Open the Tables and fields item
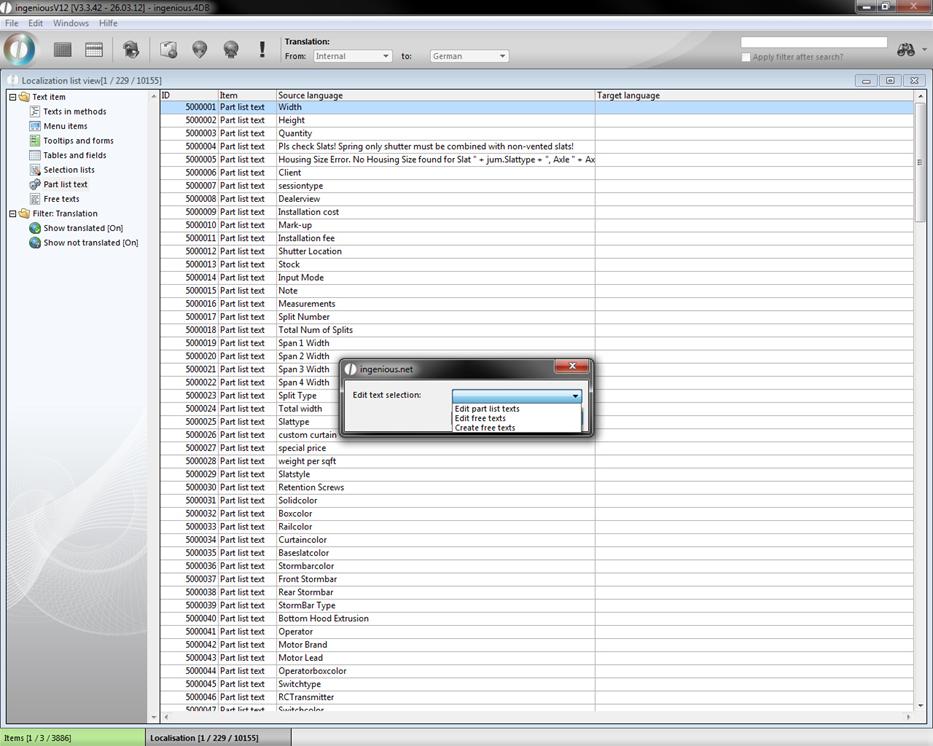This screenshot has height=746, width=933. 74,155
